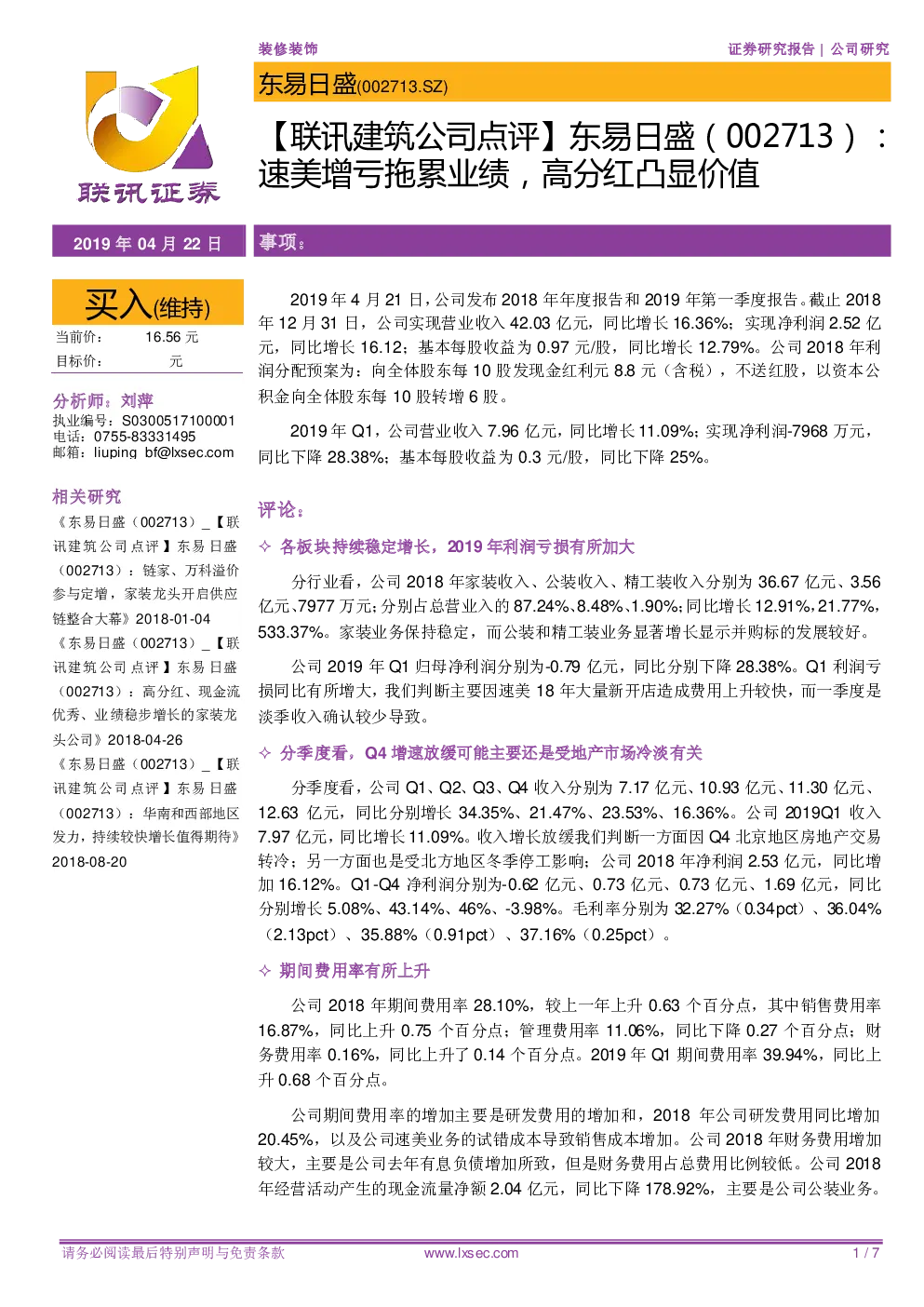The width and height of the screenshot is (924, 1307).
Task: Click paragraph starting 分行业看，公司 2018 年家装收入
Action: coord(569,607)
